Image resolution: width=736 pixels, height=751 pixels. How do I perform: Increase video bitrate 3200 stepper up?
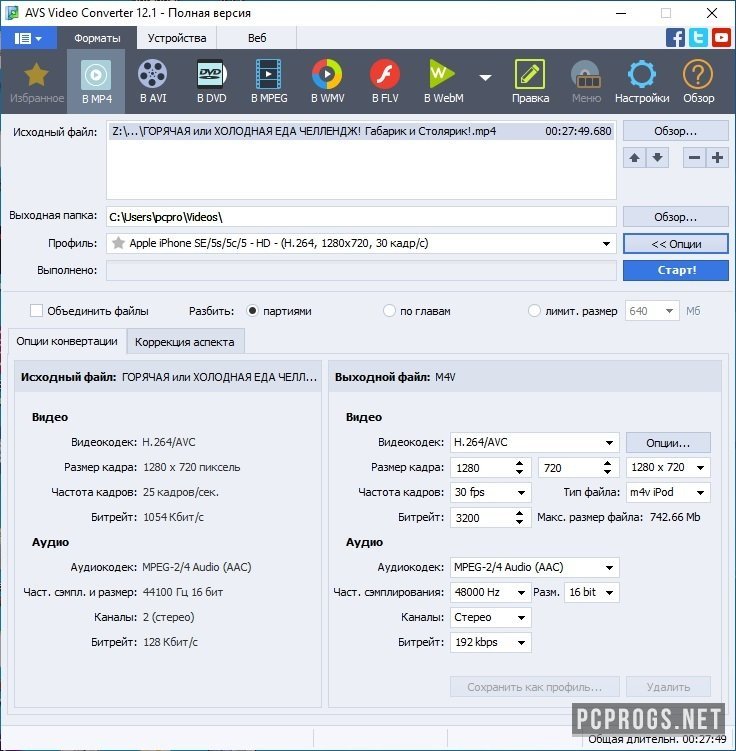pyautogui.click(x=520, y=513)
